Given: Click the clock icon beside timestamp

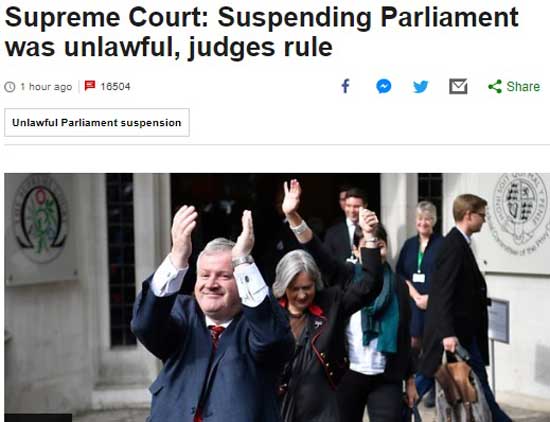Looking at the screenshot, I should click(10, 87).
